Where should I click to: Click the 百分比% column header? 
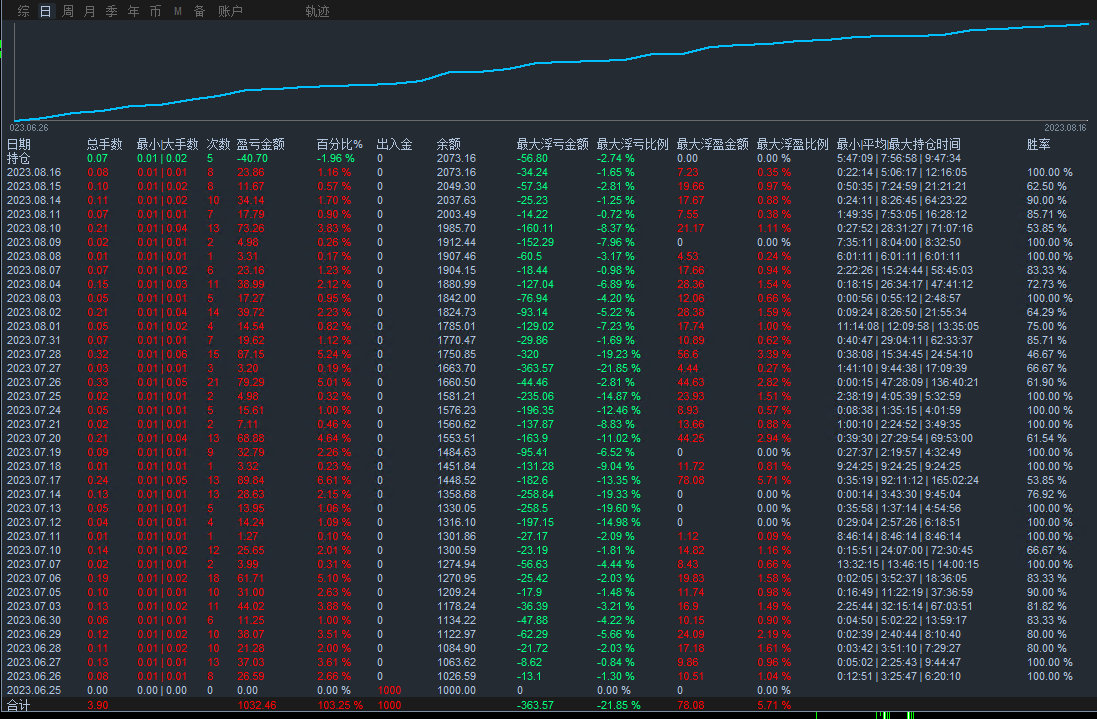(x=339, y=144)
